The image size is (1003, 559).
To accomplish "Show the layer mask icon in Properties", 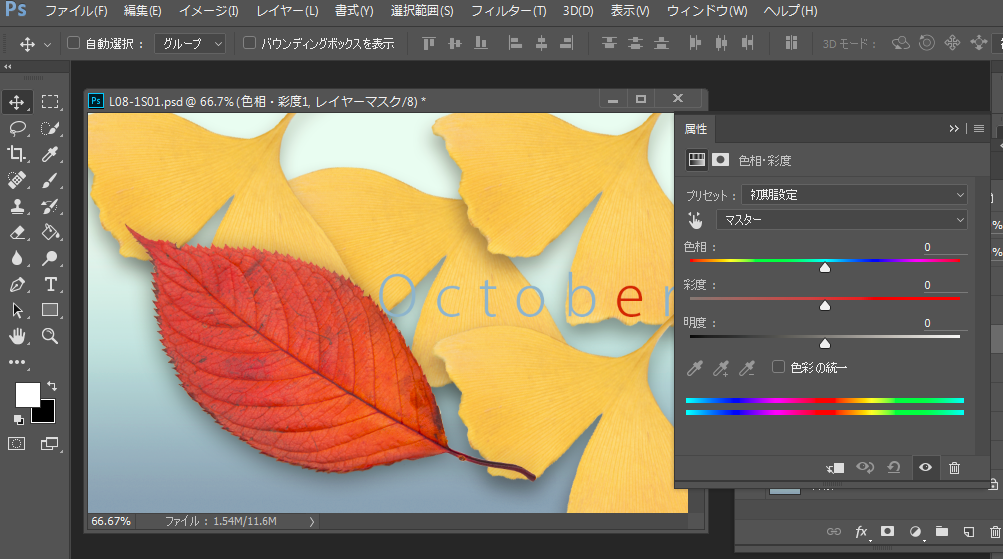I will click(x=721, y=159).
